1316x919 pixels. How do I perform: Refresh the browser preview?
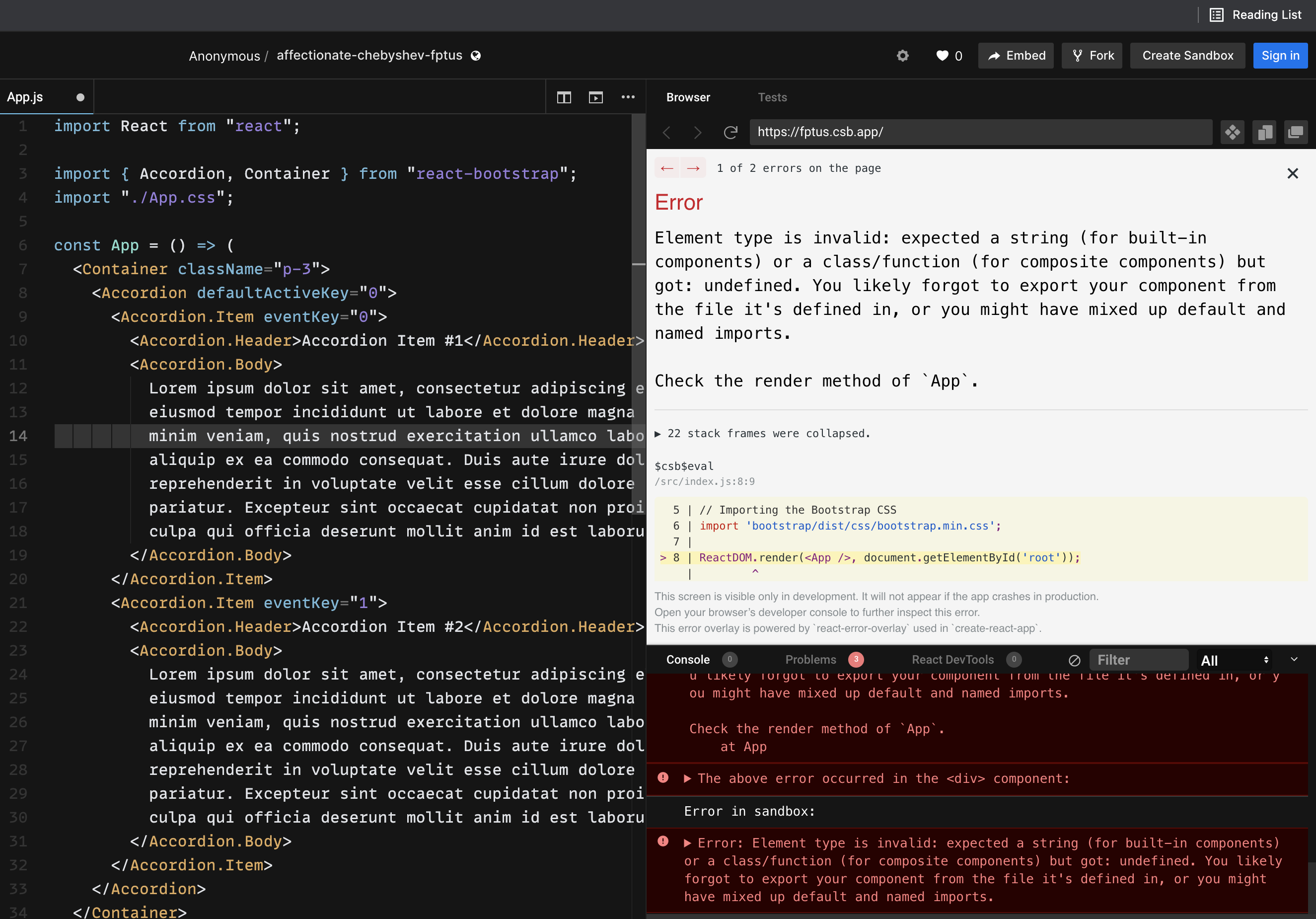click(x=730, y=132)
